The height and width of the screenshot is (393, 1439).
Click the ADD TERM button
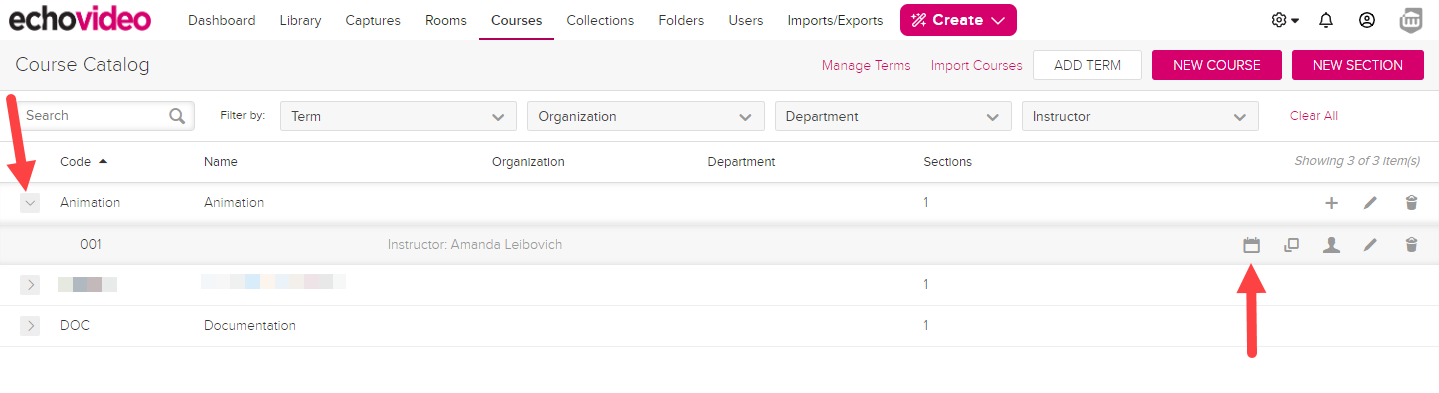[1087, 65]
